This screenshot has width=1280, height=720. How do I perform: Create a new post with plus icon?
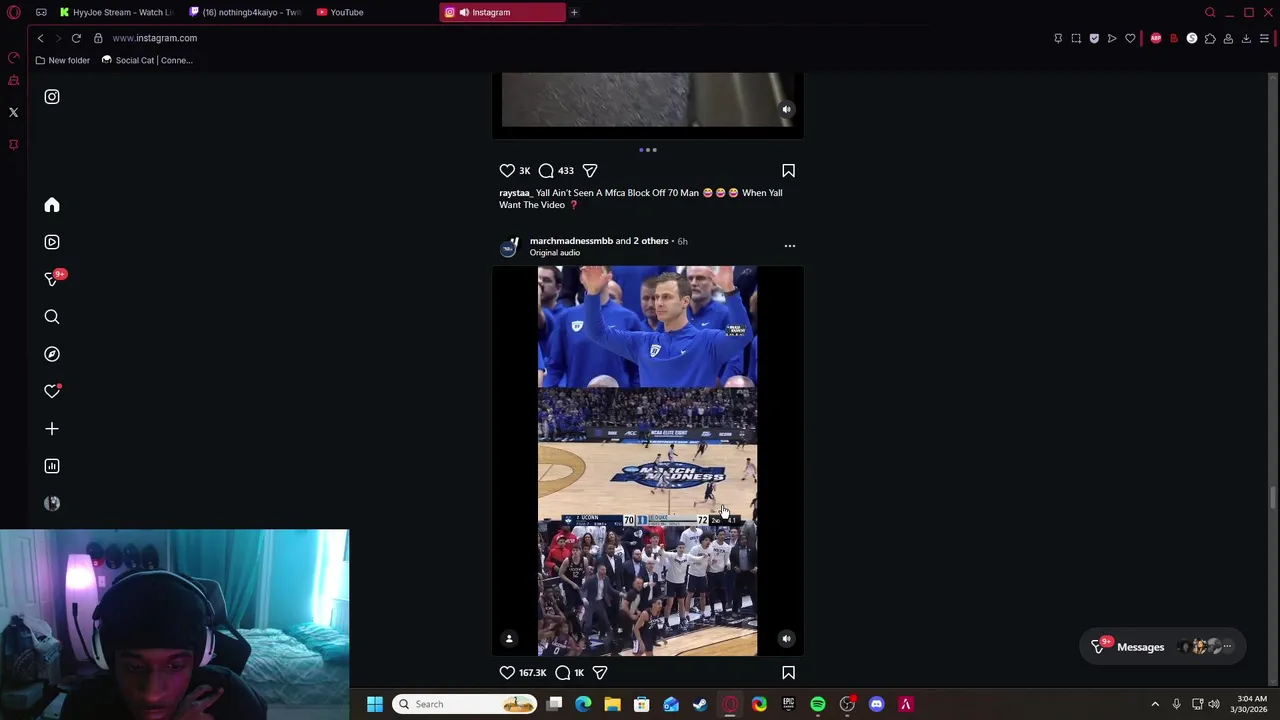pos(52,429)
